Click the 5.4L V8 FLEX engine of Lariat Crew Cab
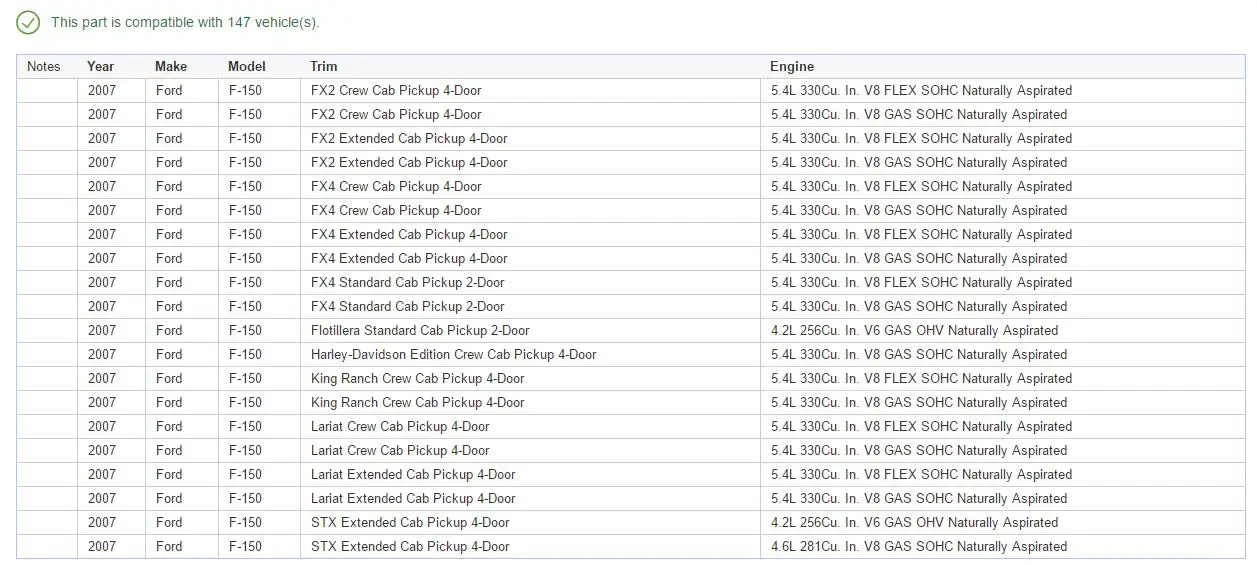This screenshot has width=1257, height=565. tap(921, 426)
